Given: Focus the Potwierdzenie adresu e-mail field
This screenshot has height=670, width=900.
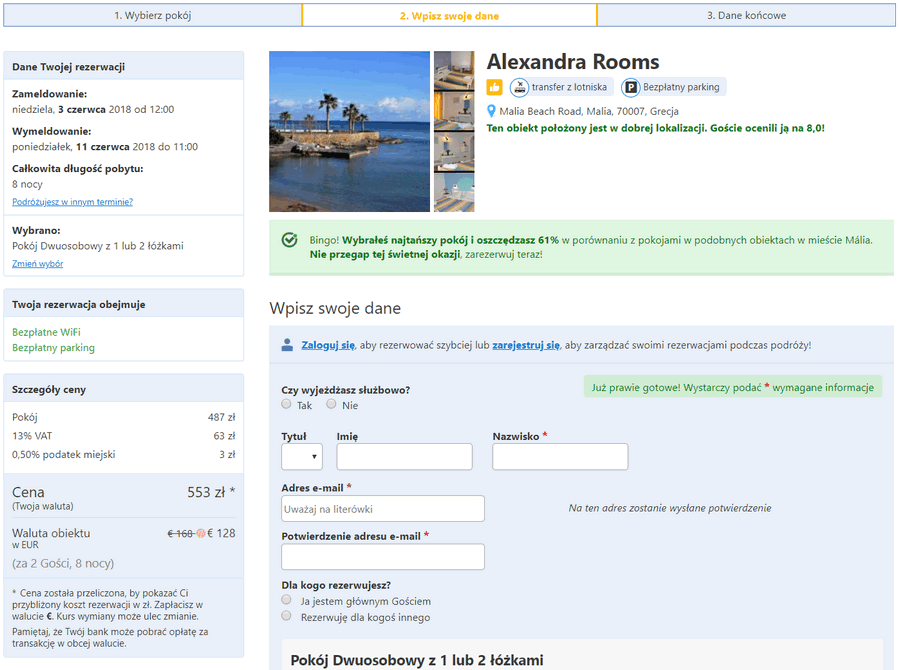Looking at the screenshot, I should pos(383,557).
